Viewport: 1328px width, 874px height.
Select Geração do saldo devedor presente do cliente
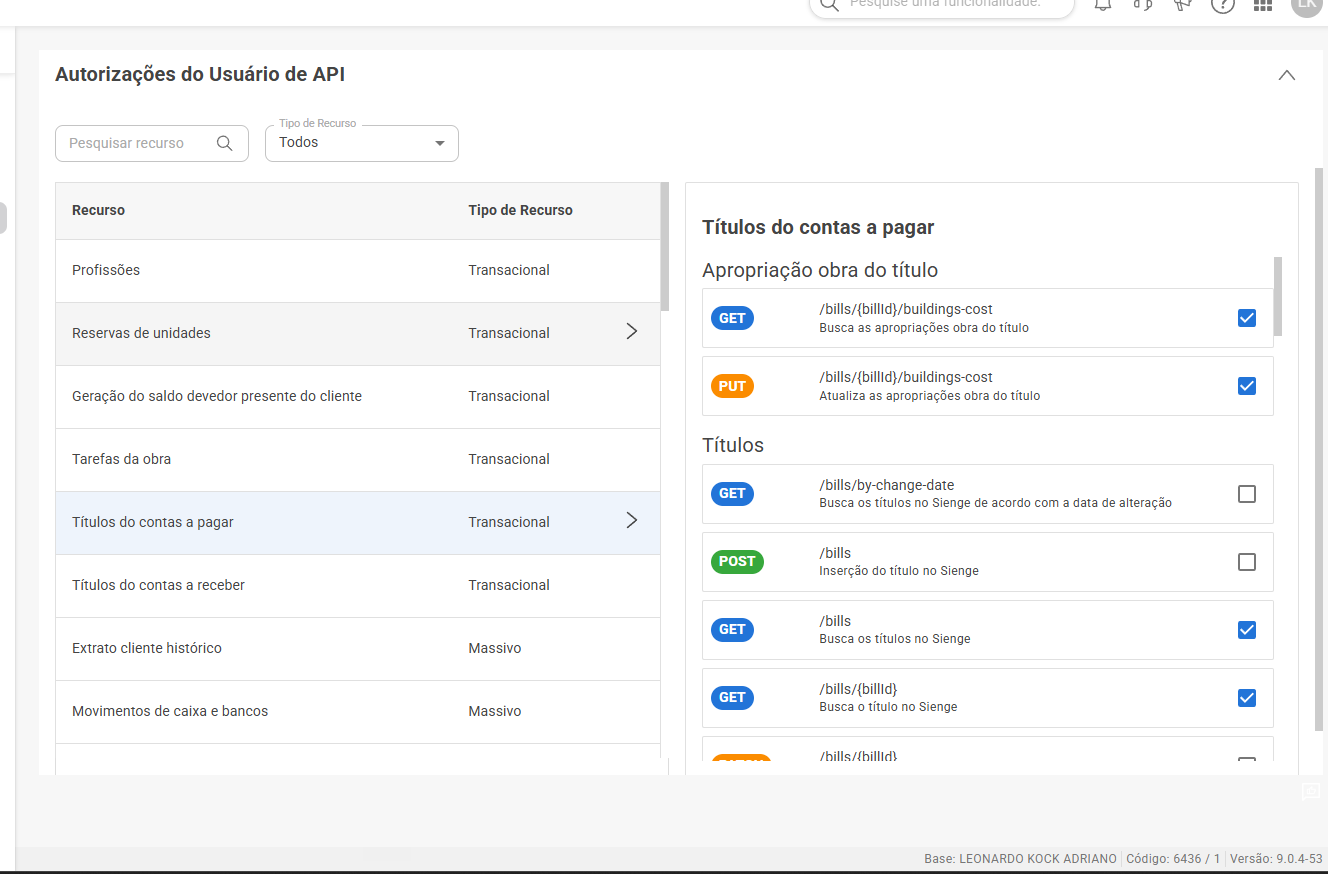click(357, 396)
